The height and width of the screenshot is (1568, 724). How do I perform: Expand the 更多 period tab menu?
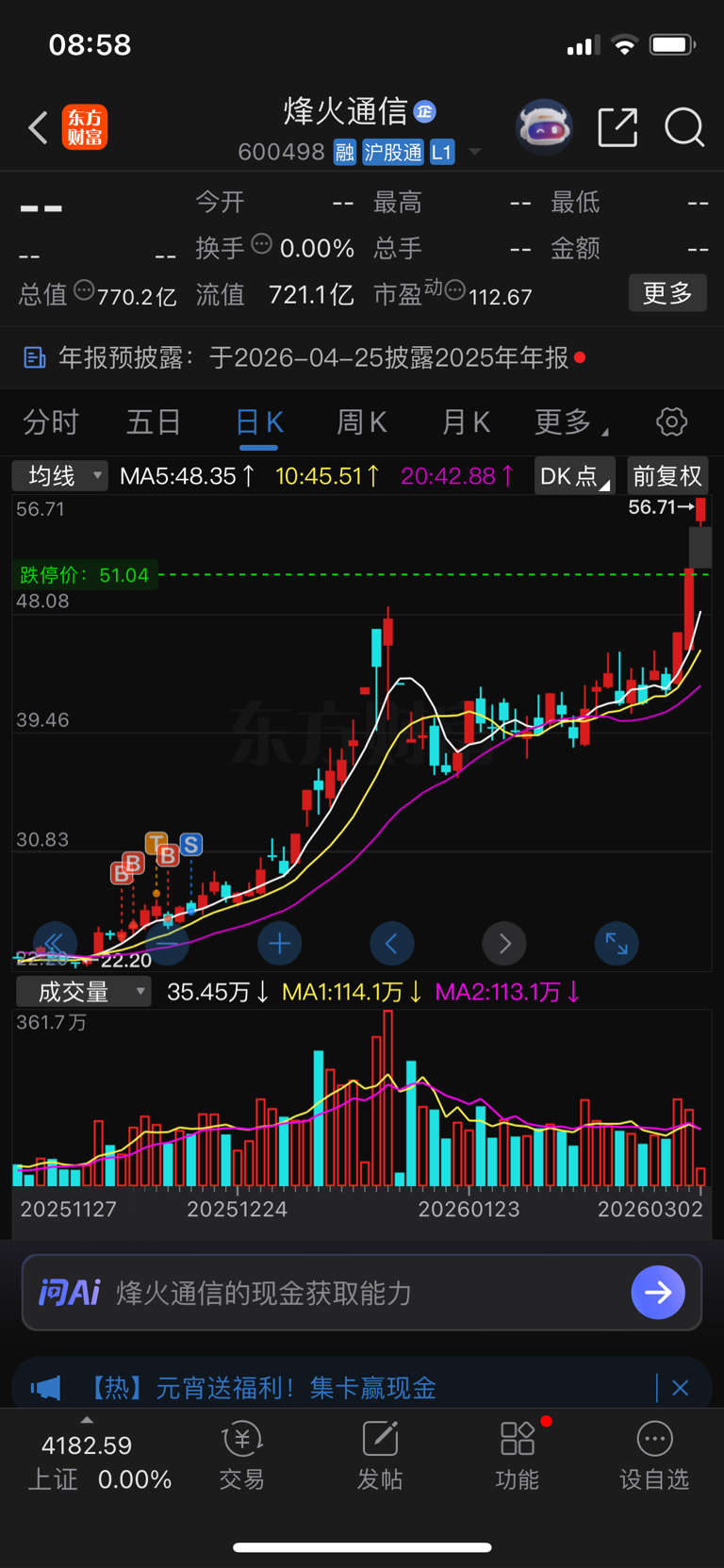click(570, 421)
